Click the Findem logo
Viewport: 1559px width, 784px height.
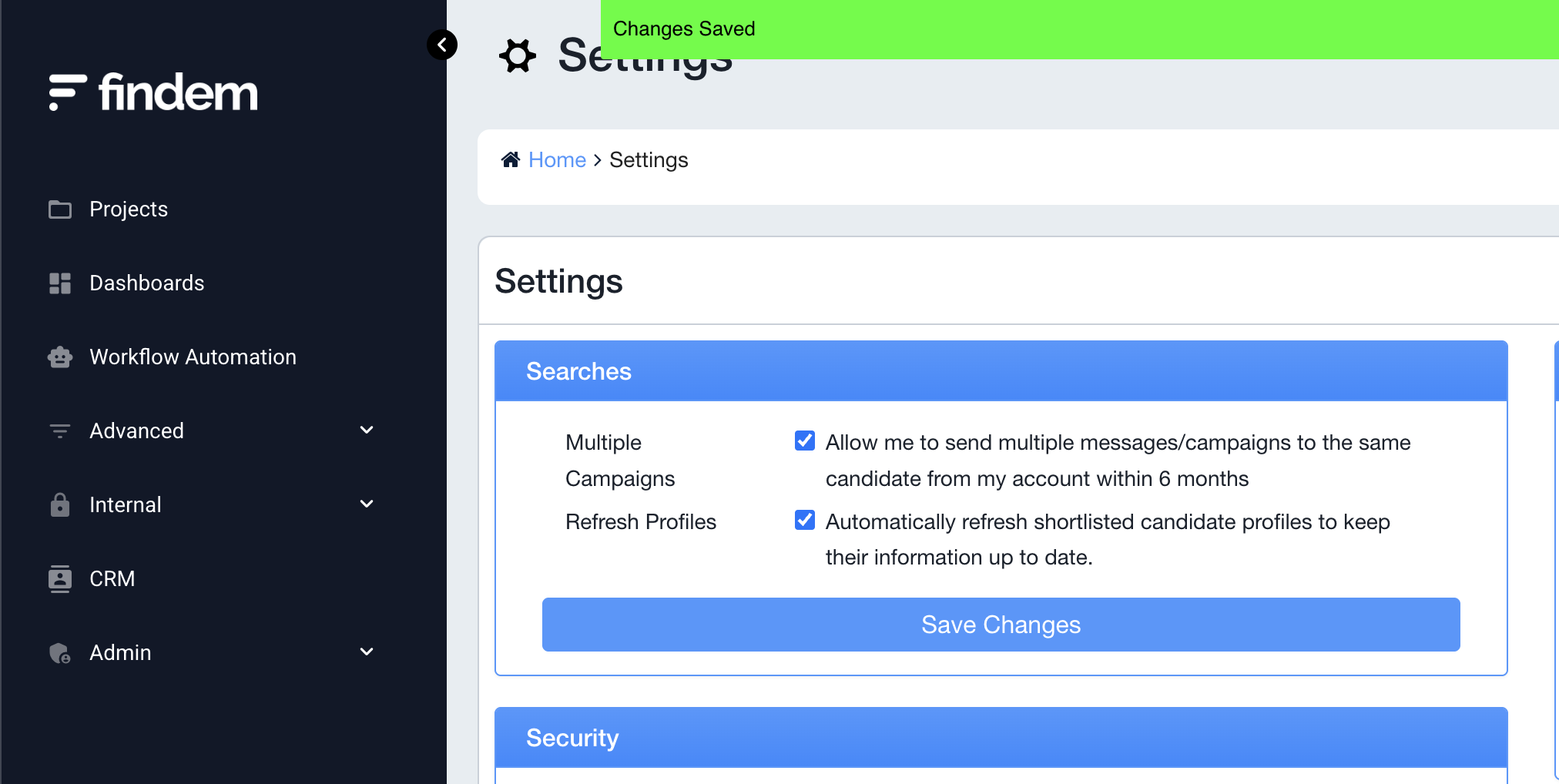click(x=153, y=92)
